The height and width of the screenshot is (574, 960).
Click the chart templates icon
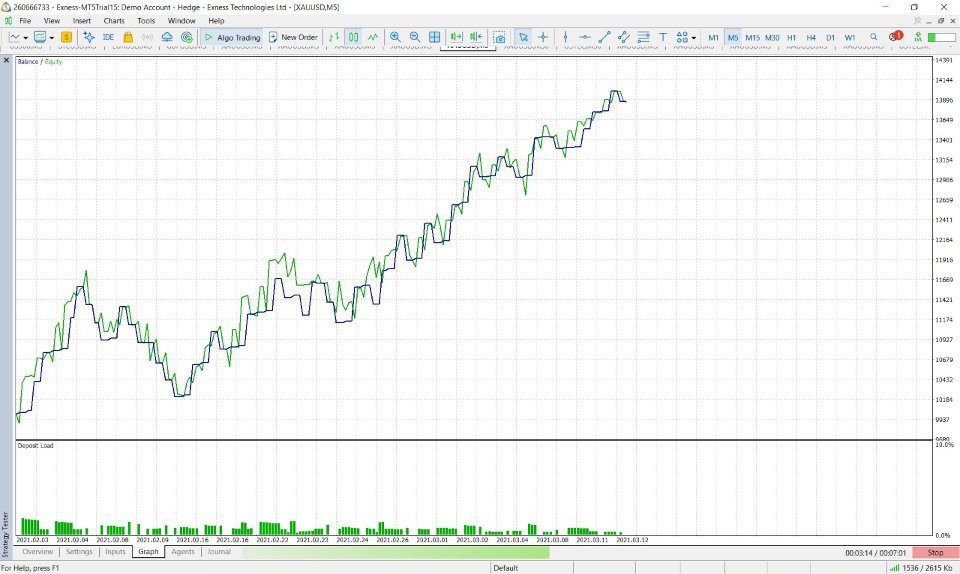pos(40,37)
